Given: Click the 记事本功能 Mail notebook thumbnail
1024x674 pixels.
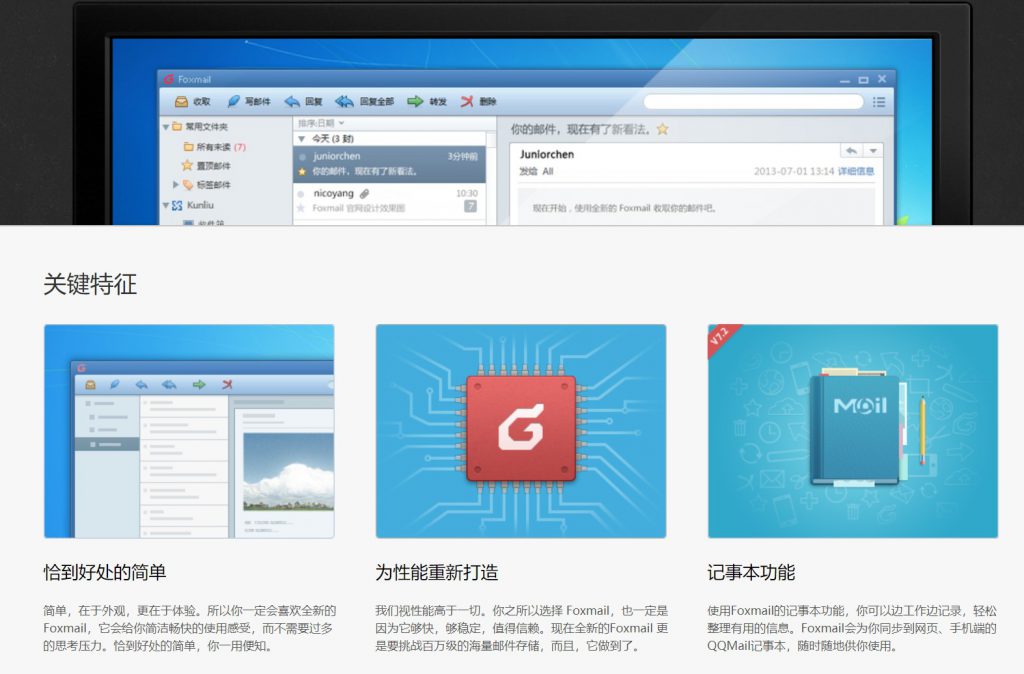Looking at the screenshot, I should [852, 431].
